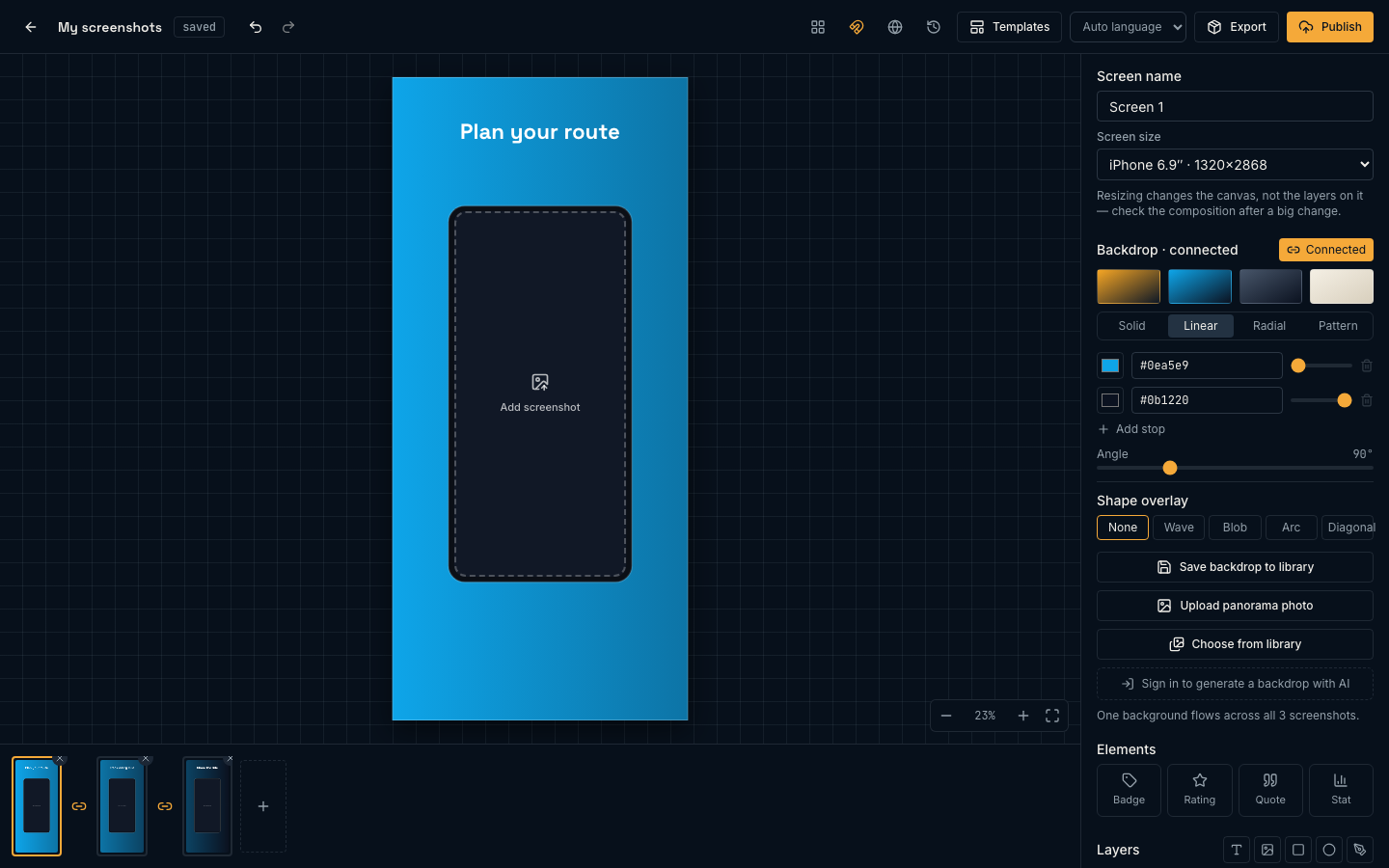Add a Quote element
The width and height of the screenshot is (1389, 868).
point(1270,790)
